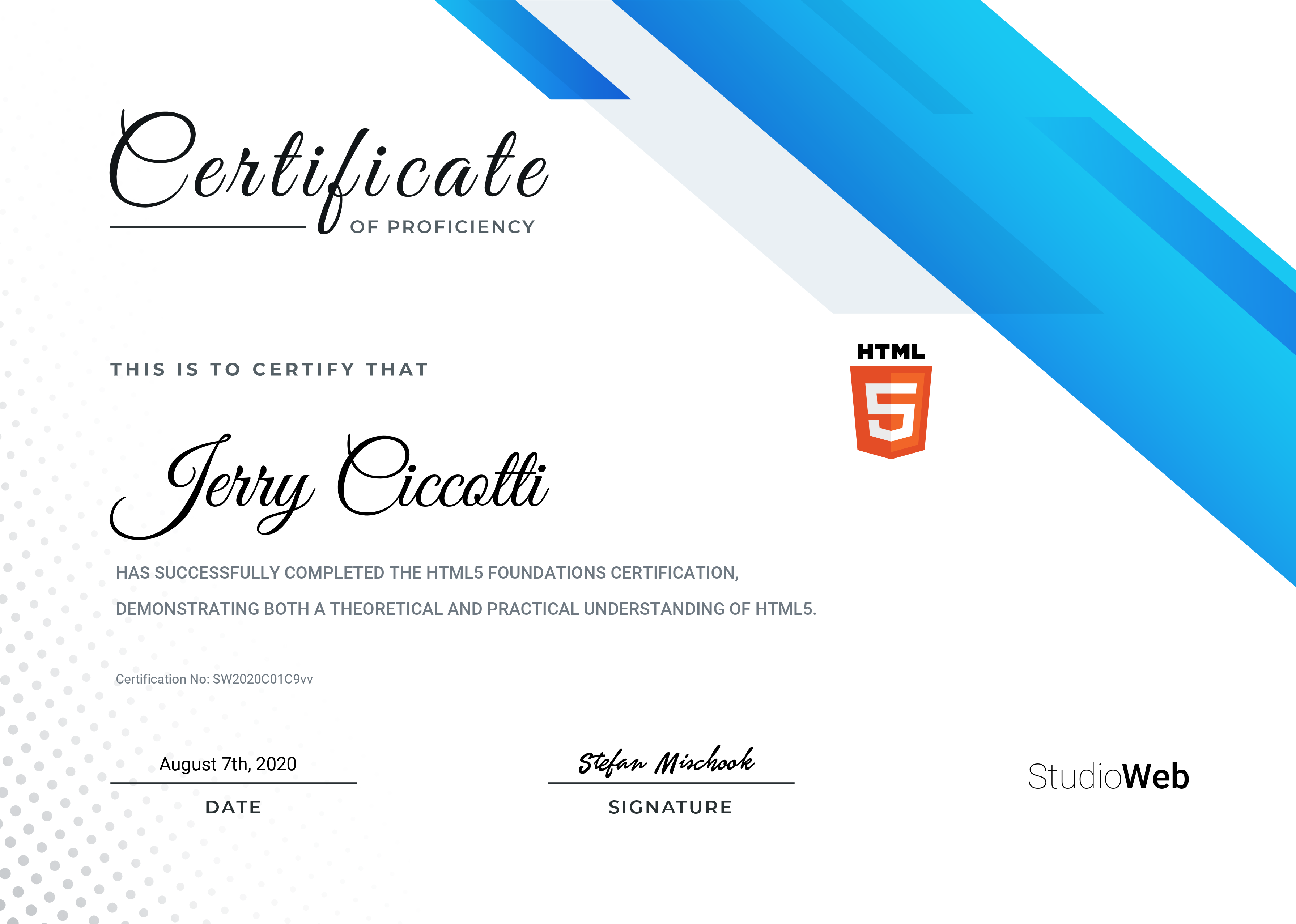This screenshot has width=1296, height=924.
Task: Click the date August 7th, 2020
Action: tap(228, 764)
